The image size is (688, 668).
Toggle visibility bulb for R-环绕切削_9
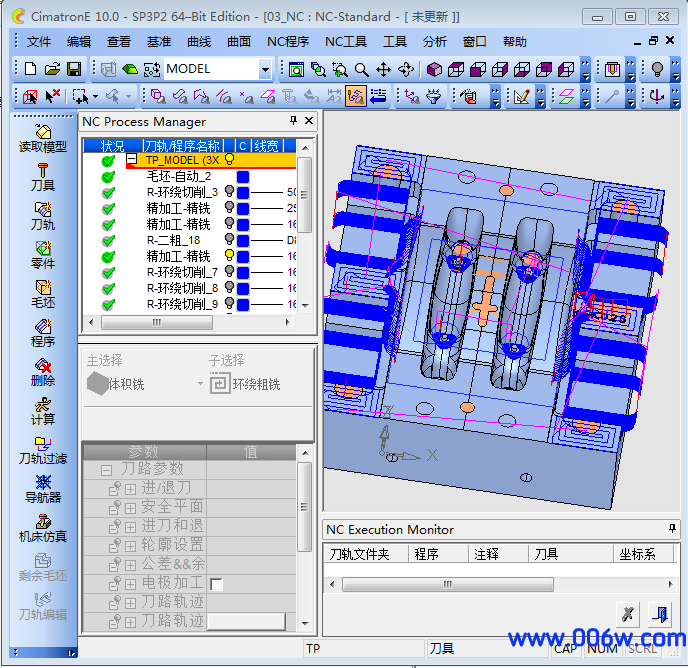[229, 303]
